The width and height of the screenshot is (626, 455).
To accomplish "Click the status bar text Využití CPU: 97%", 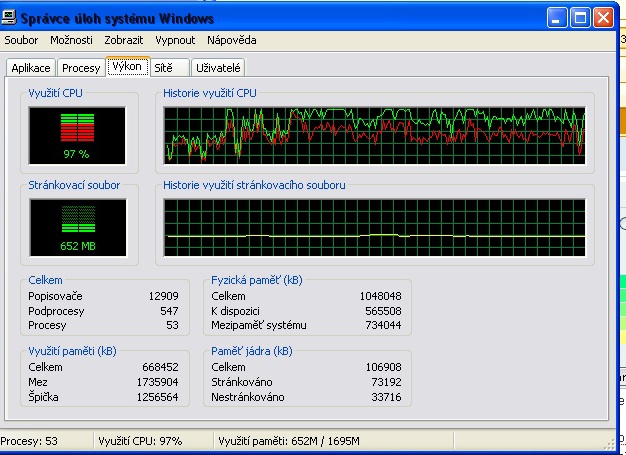I will pos(140,441).
